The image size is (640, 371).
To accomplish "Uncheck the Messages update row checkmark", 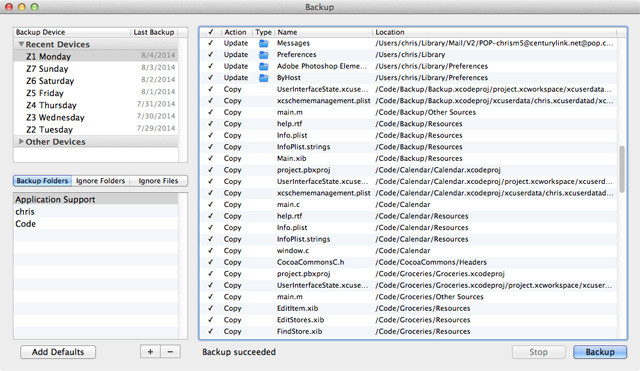I will 211,43.
